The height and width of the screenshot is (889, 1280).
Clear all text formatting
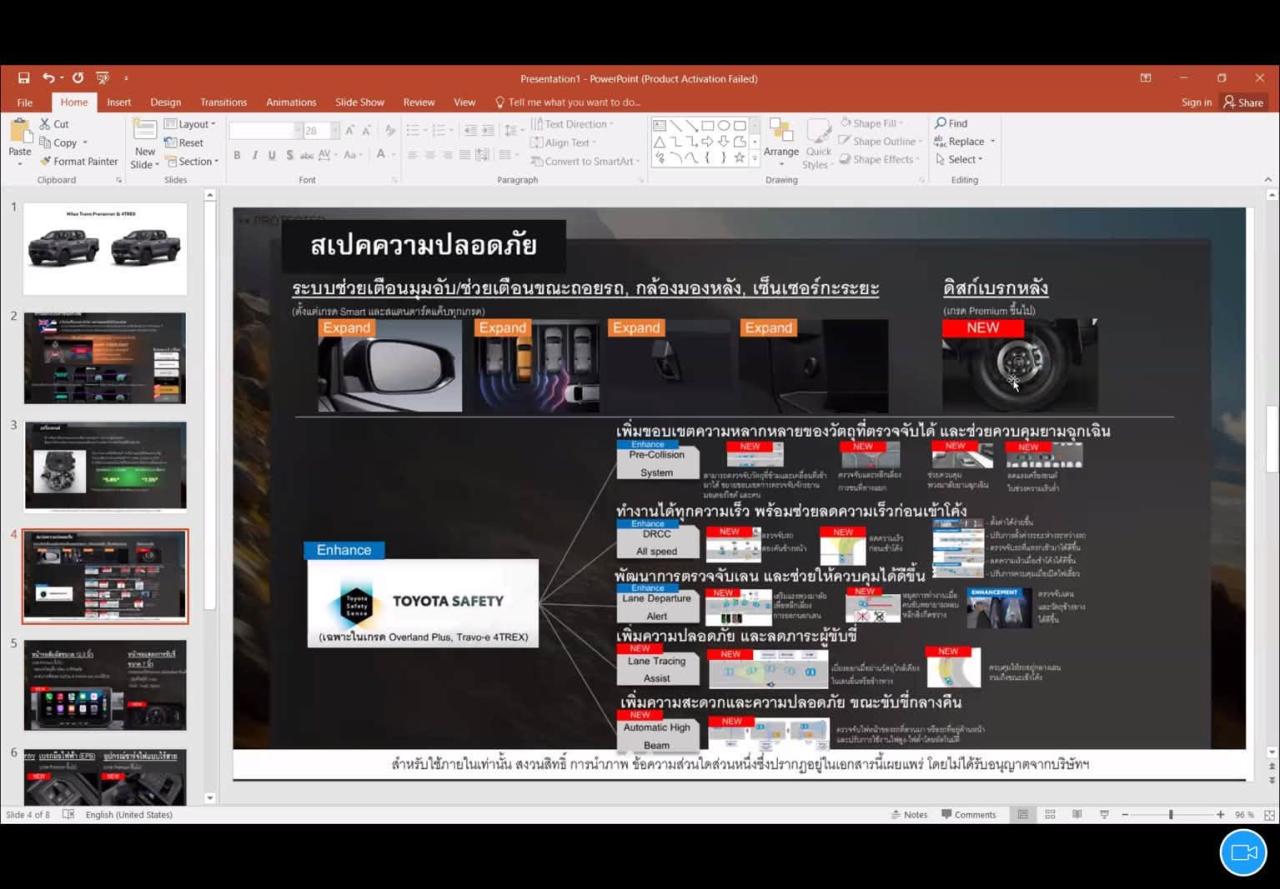pyautogui.click(x=390, y=131)
